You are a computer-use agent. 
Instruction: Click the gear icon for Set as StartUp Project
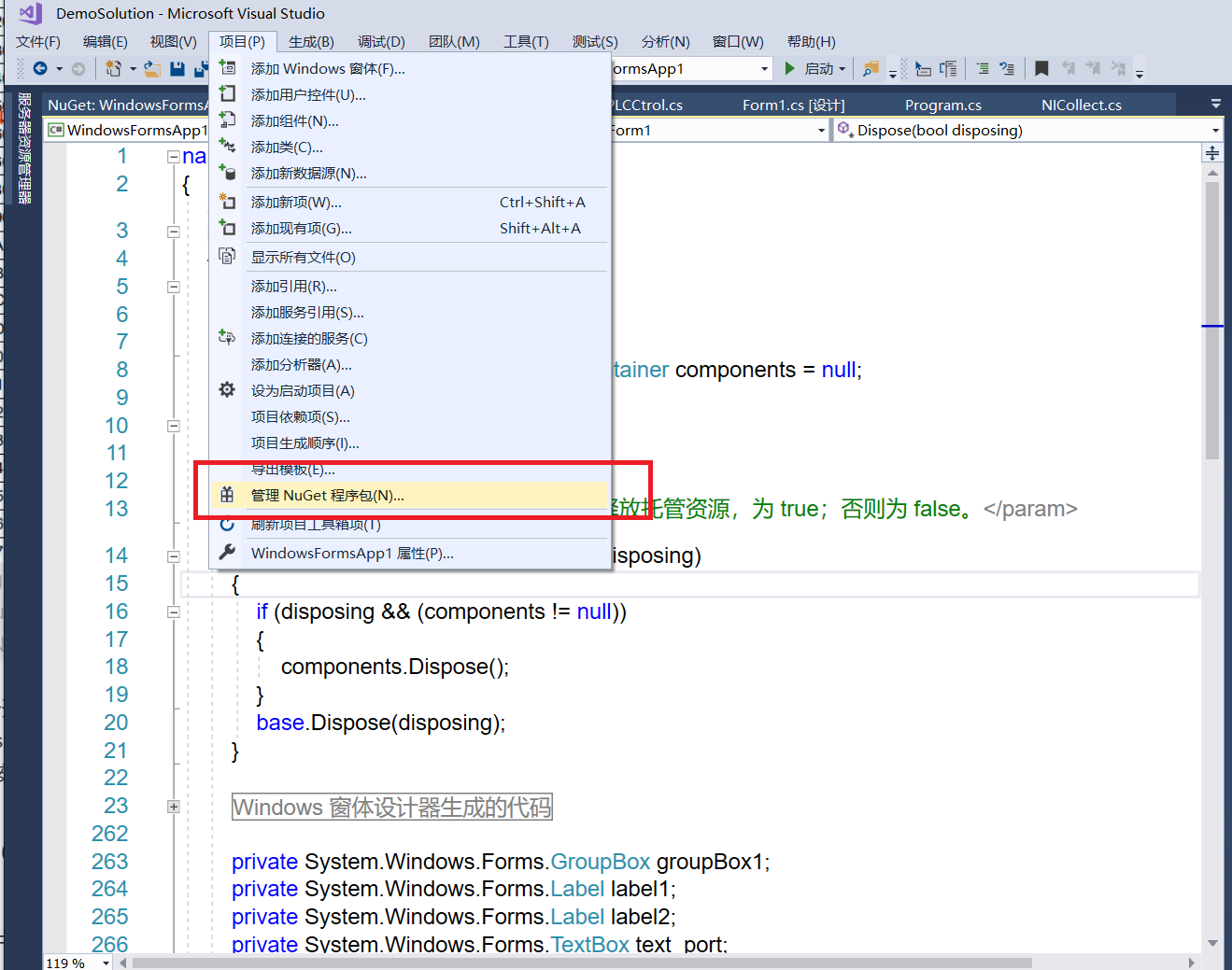[x=227, y=389]
